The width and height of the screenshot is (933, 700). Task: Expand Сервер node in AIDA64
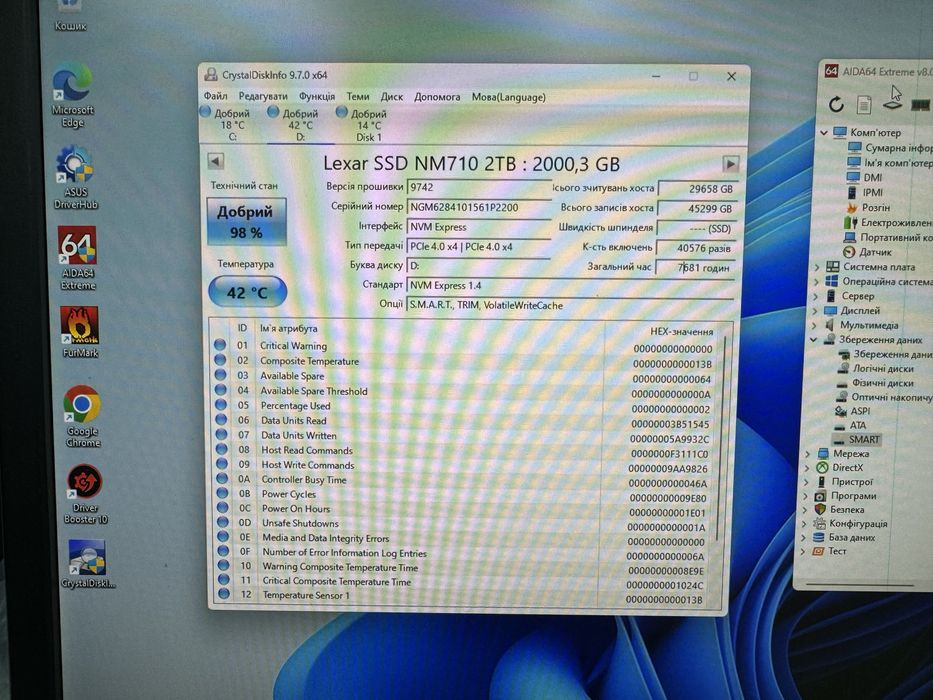pyautogui.click(x=815, y=296)
